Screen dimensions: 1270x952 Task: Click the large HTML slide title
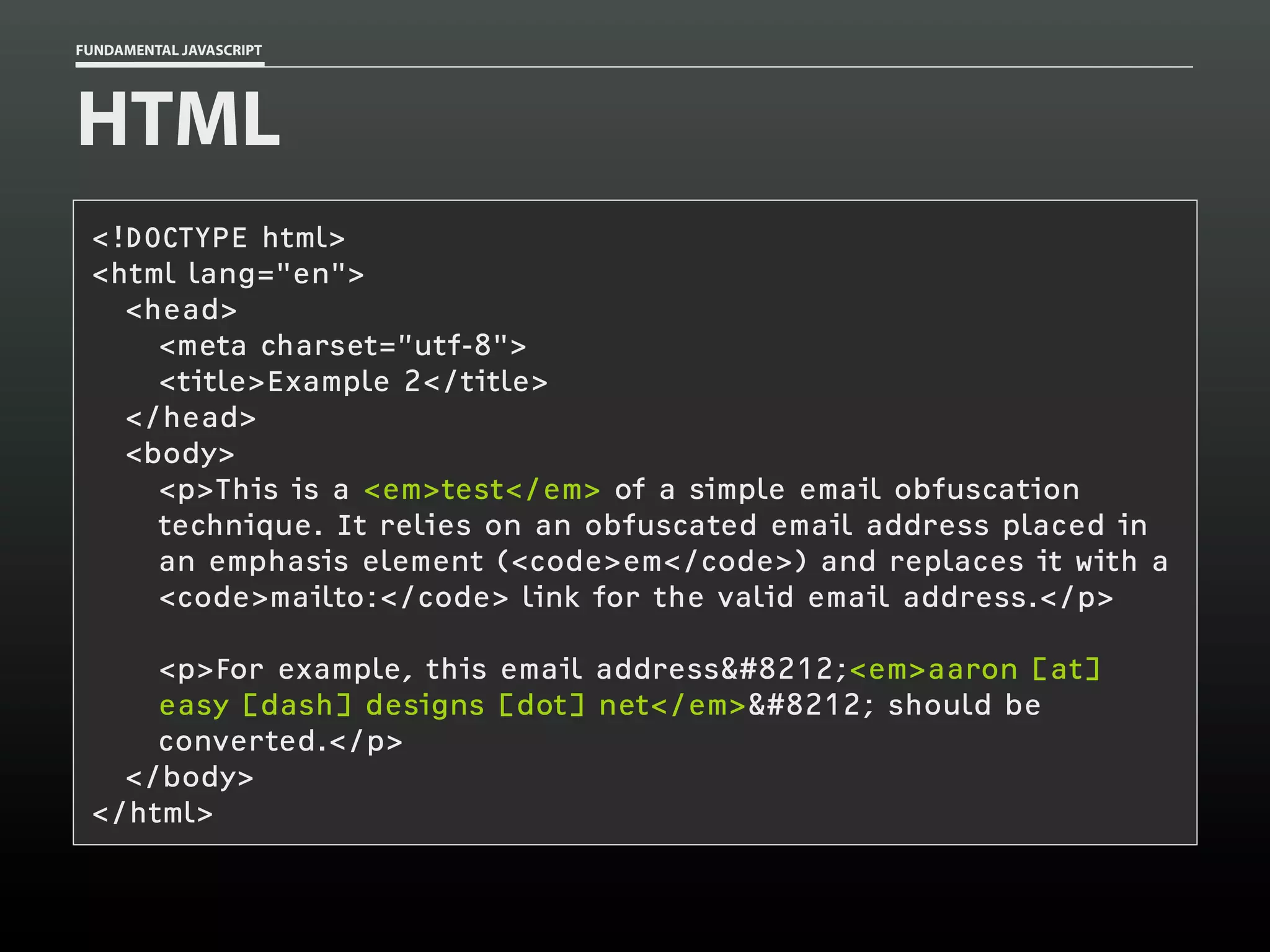point(179,118)
